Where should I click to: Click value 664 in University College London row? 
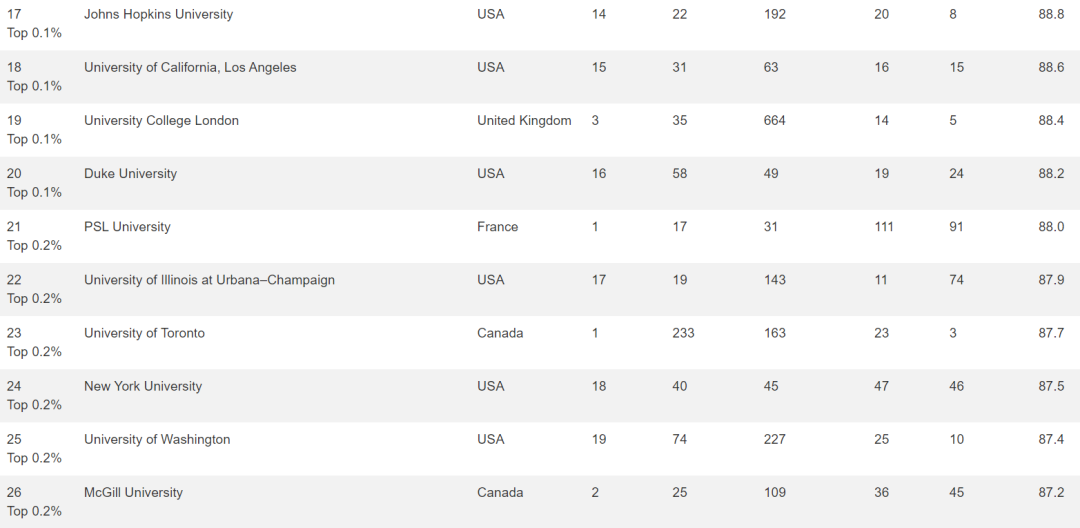tap(775, 120)
